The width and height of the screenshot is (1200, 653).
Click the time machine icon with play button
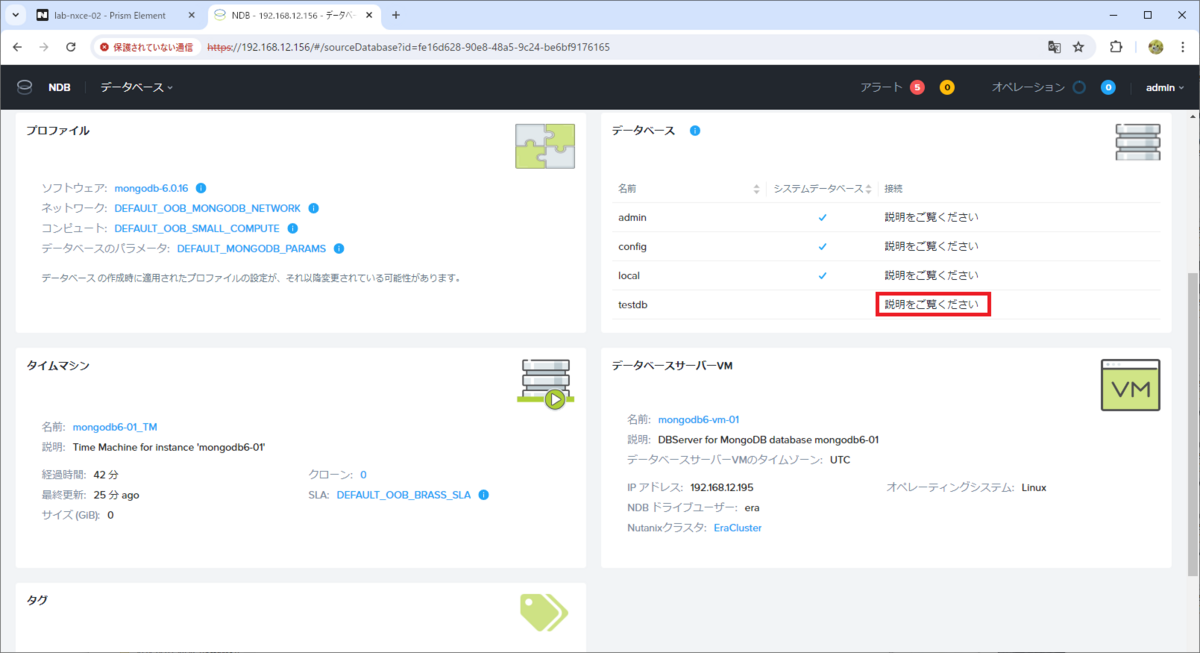tap(545, 385)
